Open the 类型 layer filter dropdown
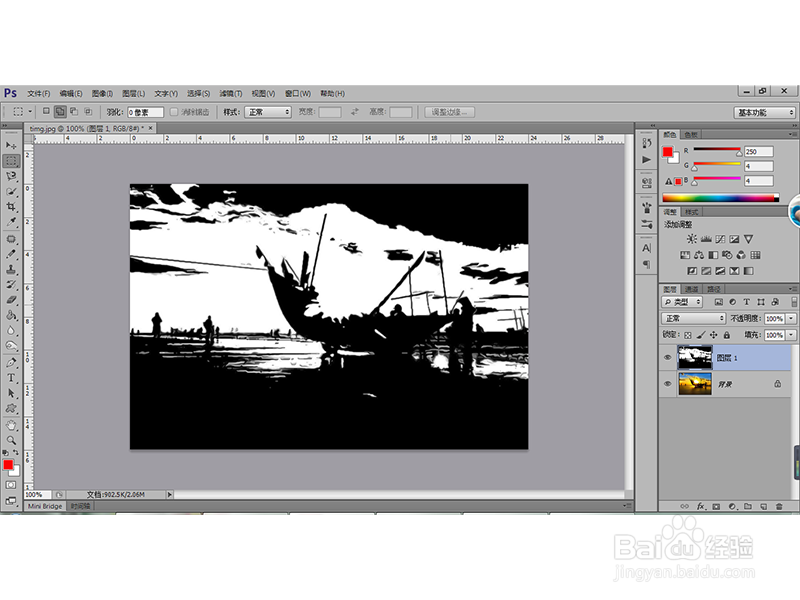The image size is (800, 600). point(682,302)
